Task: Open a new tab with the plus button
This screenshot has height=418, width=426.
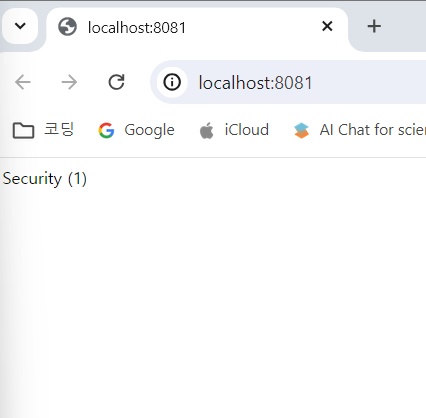Action: [x=374, y=26]
